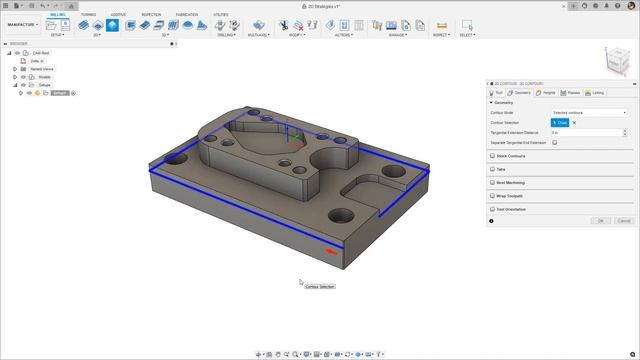Click the Measure icon in Inspect

(x=441, y=25)
